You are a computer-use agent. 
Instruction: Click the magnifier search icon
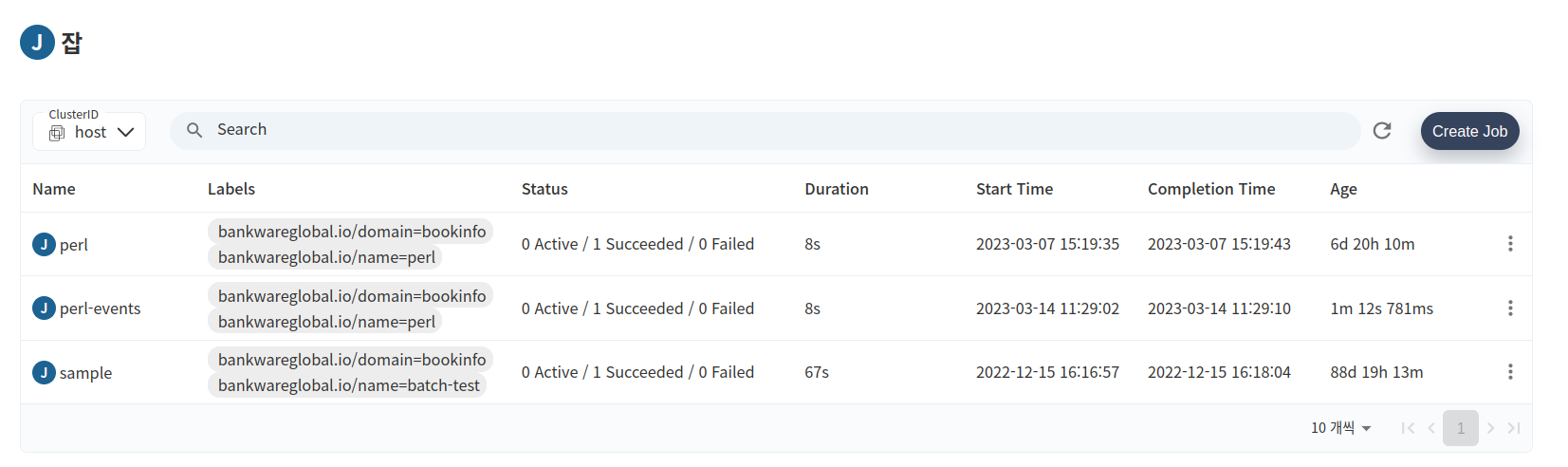[194, 130]
